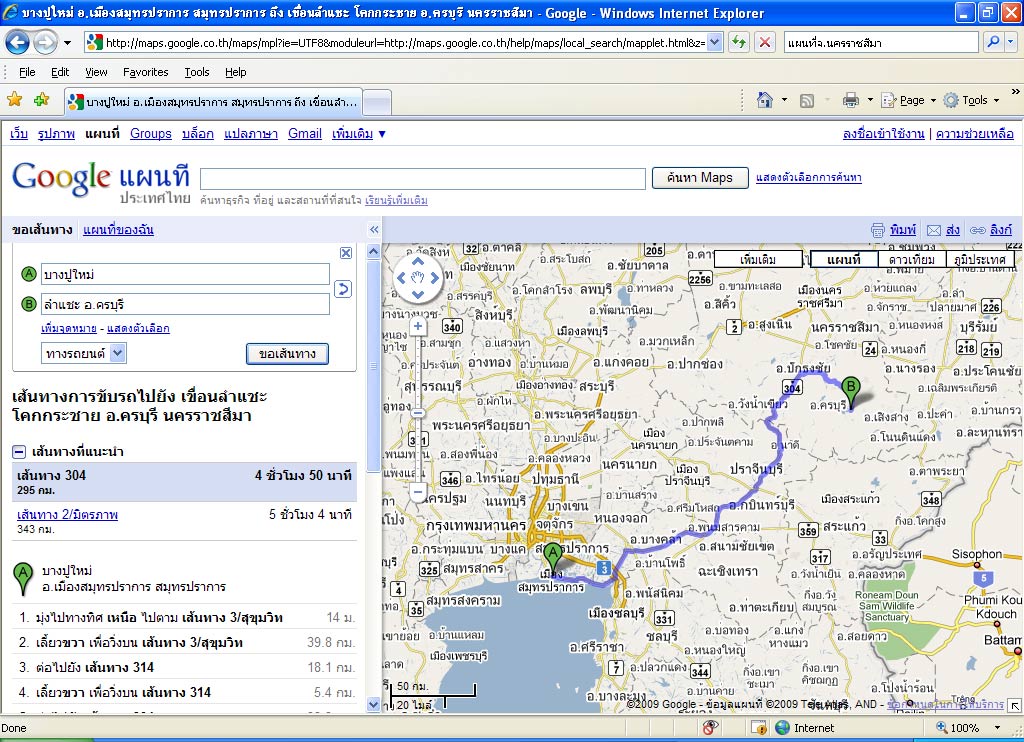Screen dimensions: 1024x742
Task: Open the Recent Pages dropdown arrow
Action: coord(67,44)
